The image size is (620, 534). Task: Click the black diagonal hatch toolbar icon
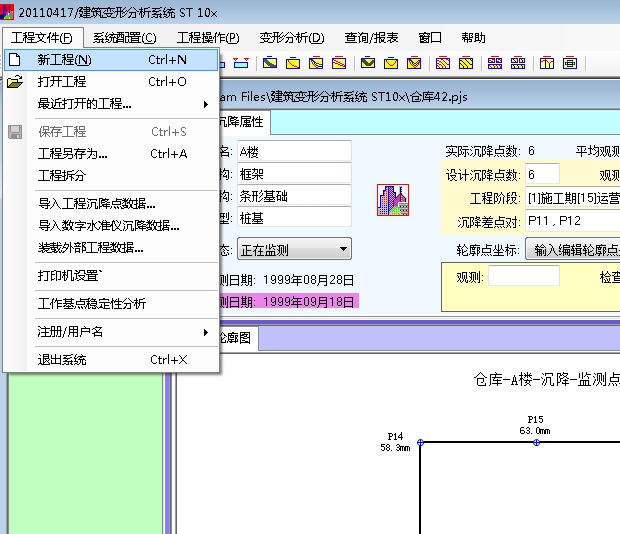[466, 63]
